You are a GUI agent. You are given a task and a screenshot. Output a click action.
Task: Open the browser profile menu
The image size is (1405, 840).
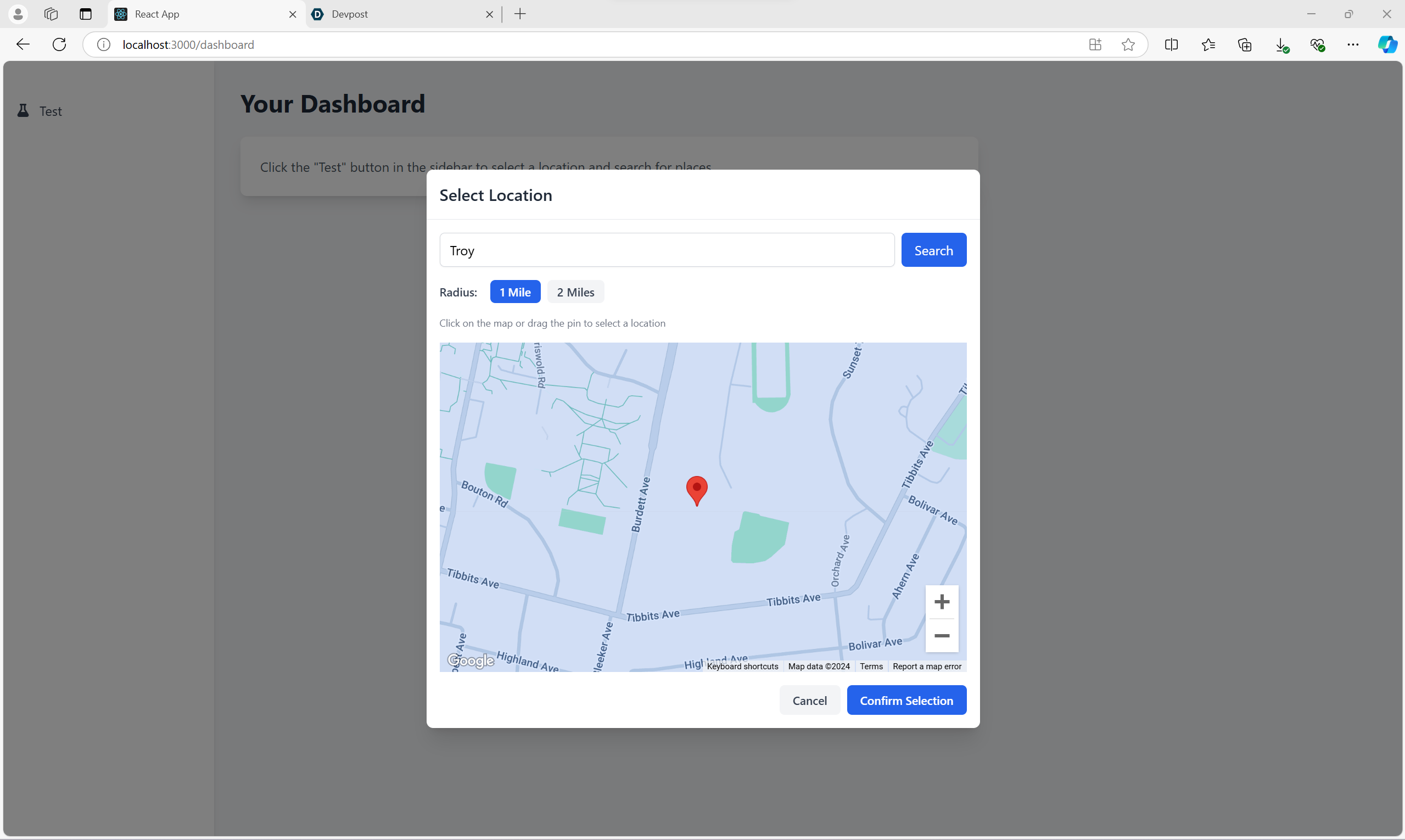[x=18, y=14]
